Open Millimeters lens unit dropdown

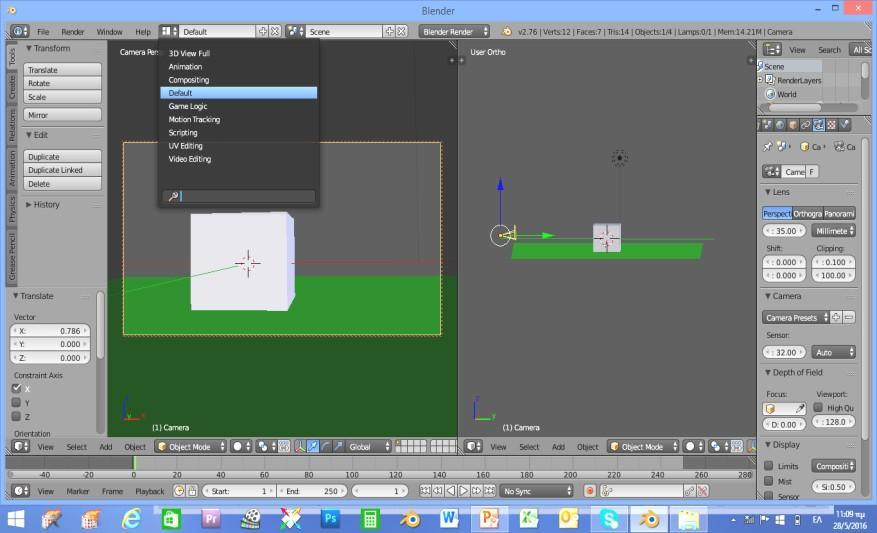(833, 231)
